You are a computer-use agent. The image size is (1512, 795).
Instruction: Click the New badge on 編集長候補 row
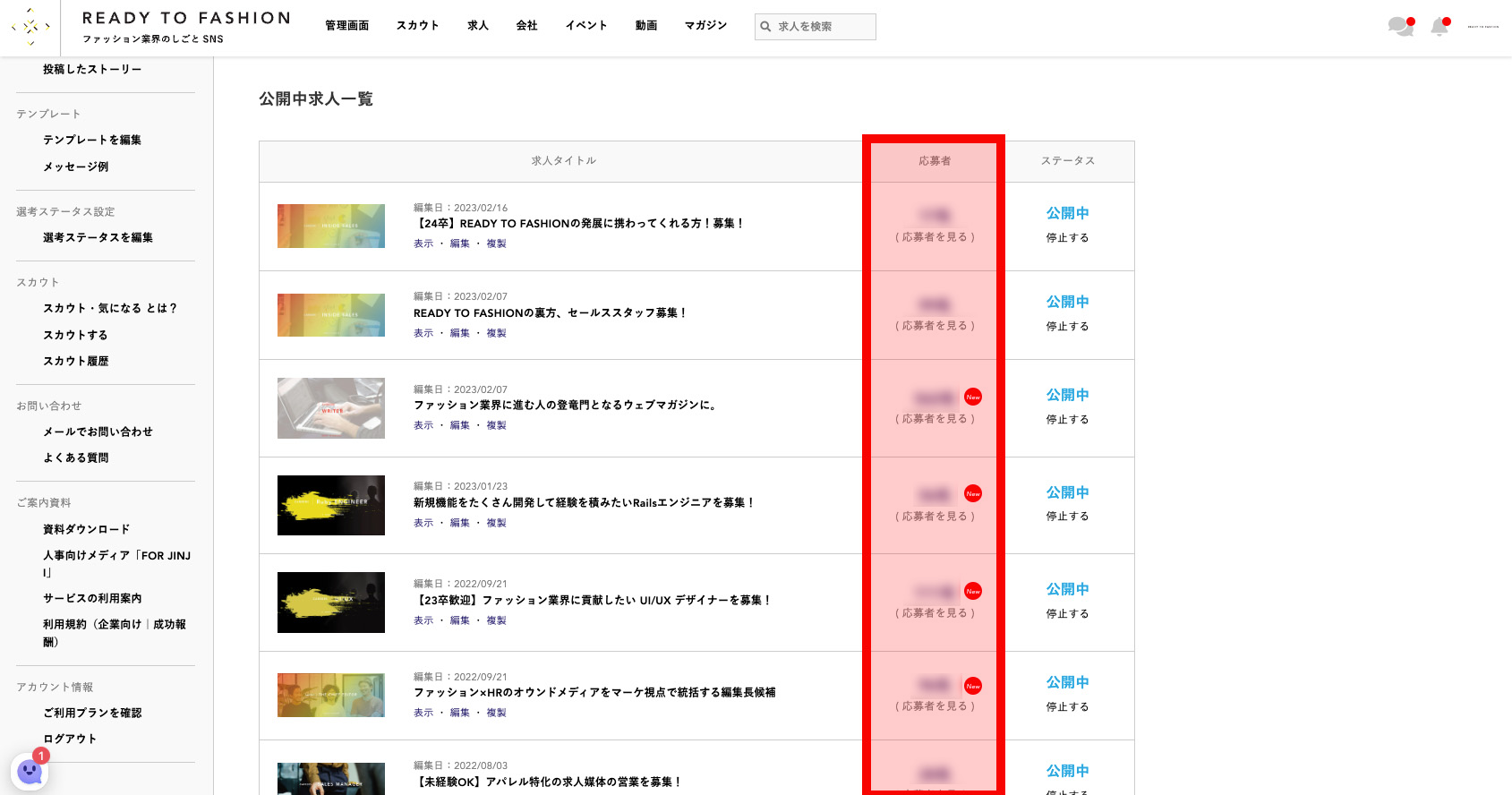click(x=973, y=686)
